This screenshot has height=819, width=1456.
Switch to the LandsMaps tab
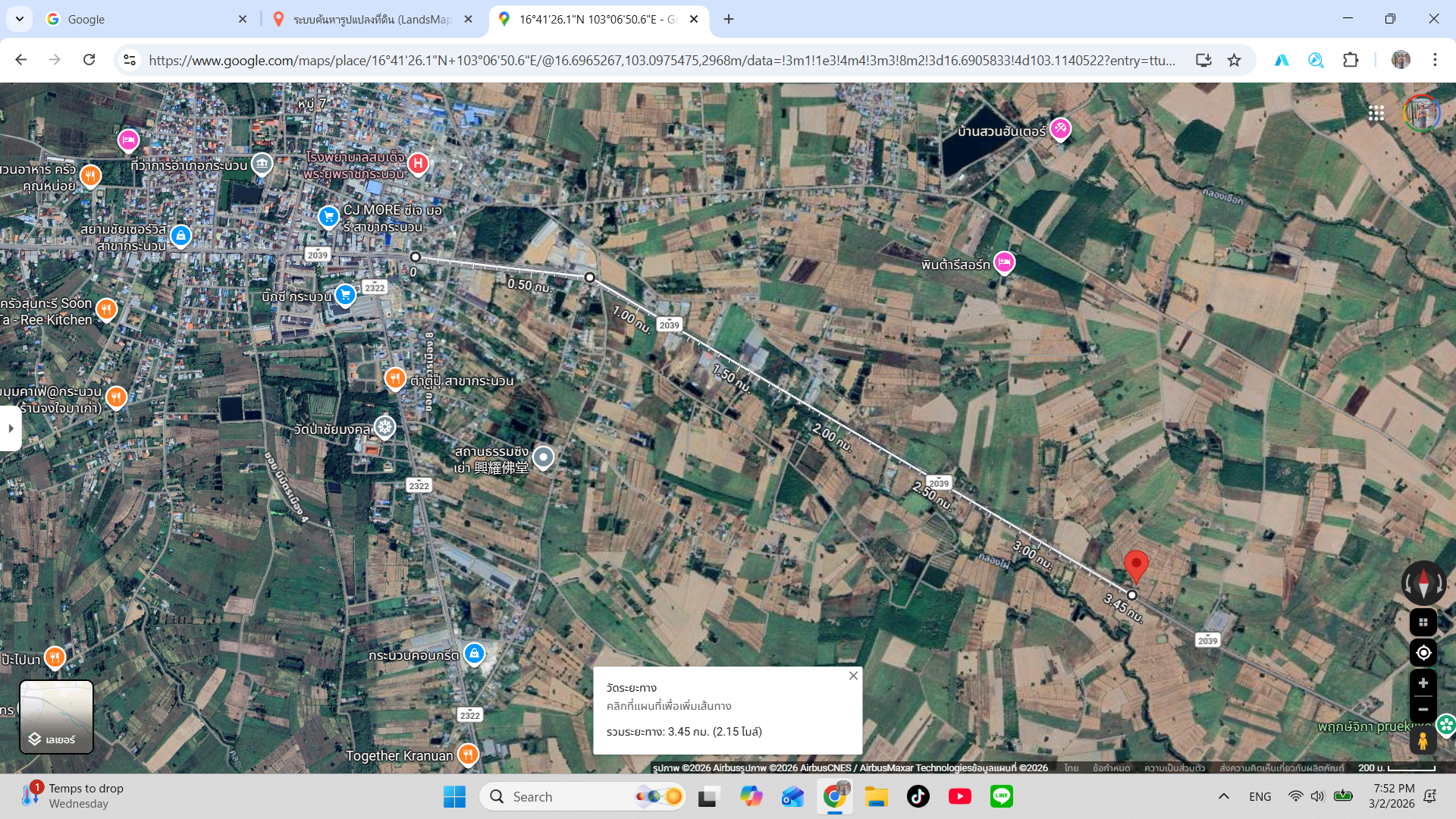pos(372,19)
